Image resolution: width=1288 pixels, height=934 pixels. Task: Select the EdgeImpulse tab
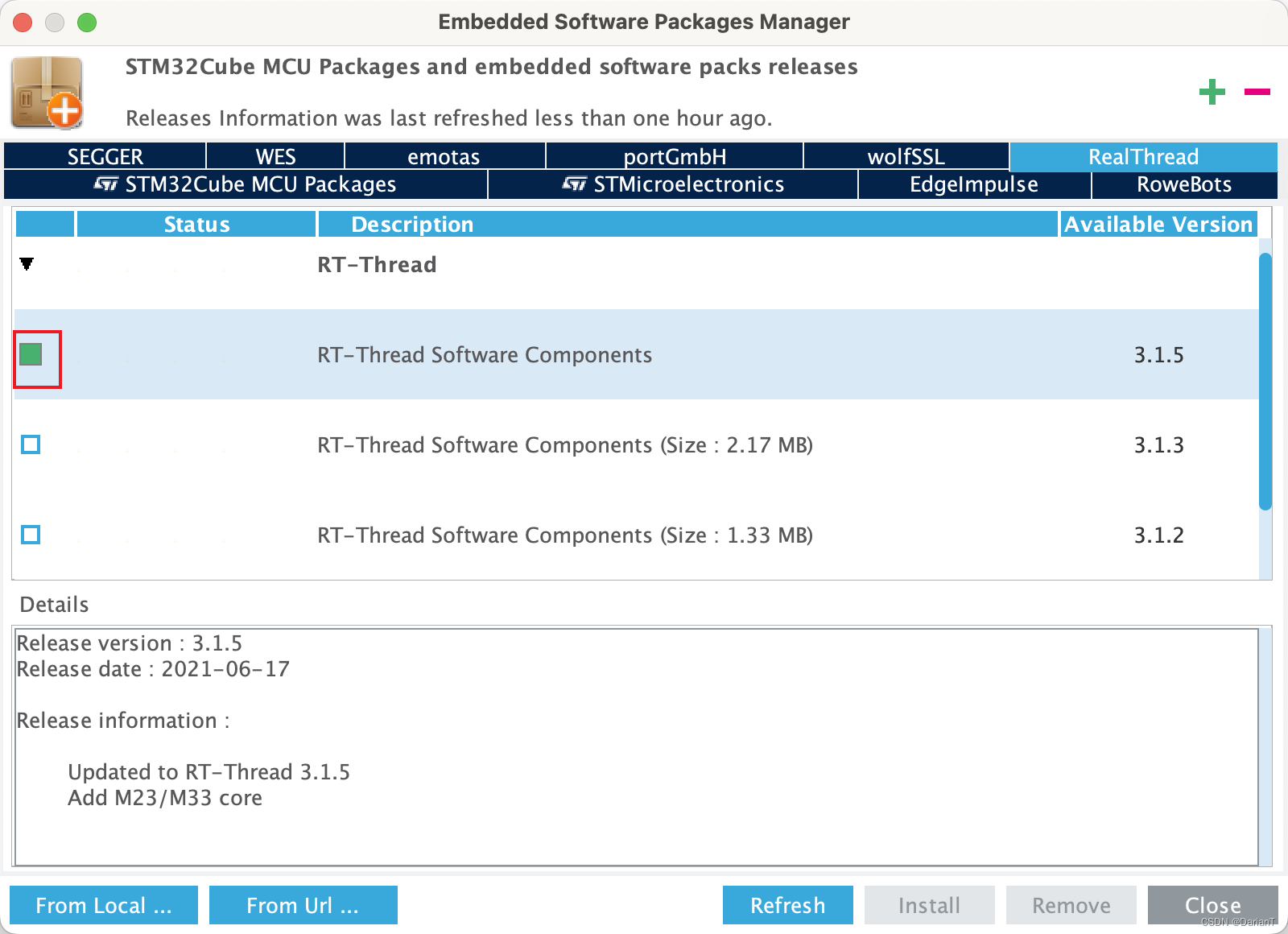[x=973, y=184]
